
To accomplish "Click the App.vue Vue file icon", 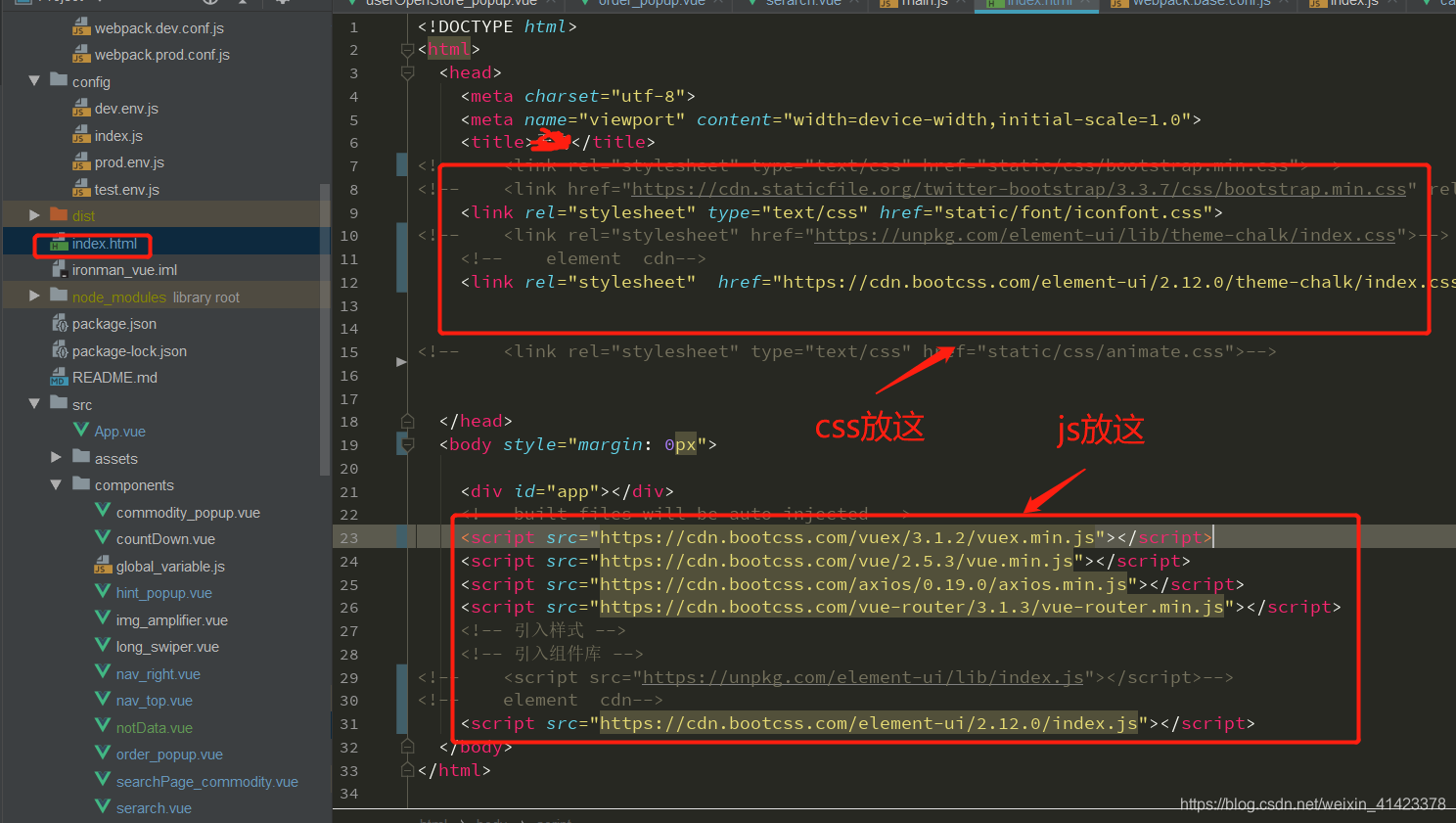I will pos(81,431).
